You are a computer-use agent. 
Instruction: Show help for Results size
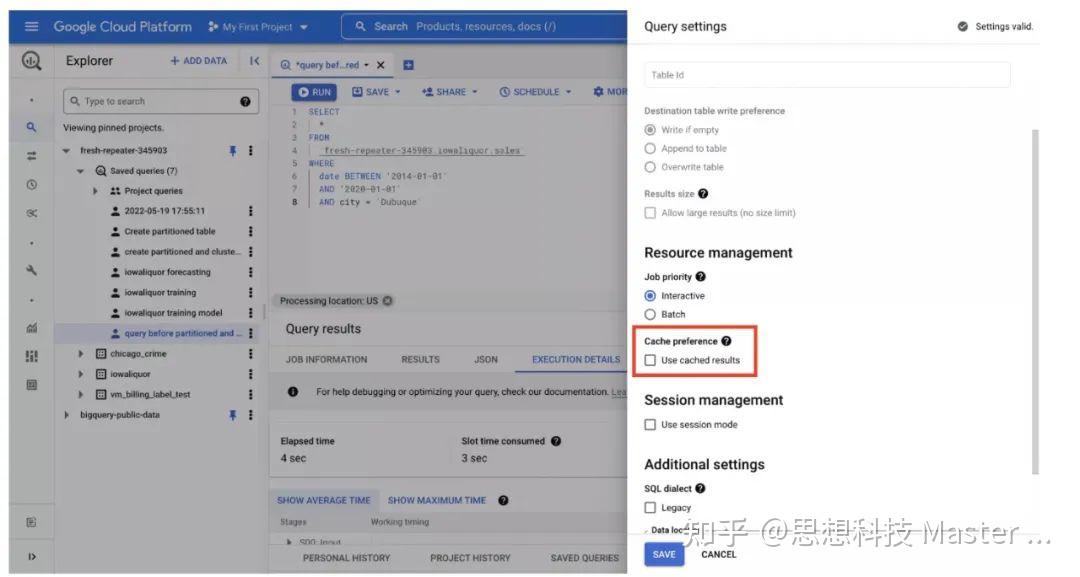pos(703,193)
